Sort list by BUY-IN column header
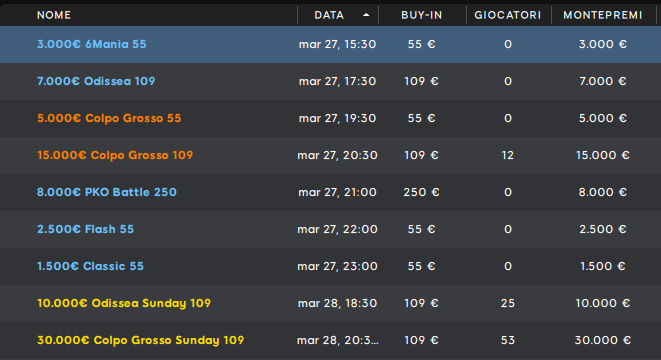Screen dimensions: 661x360 click(422, 15)
